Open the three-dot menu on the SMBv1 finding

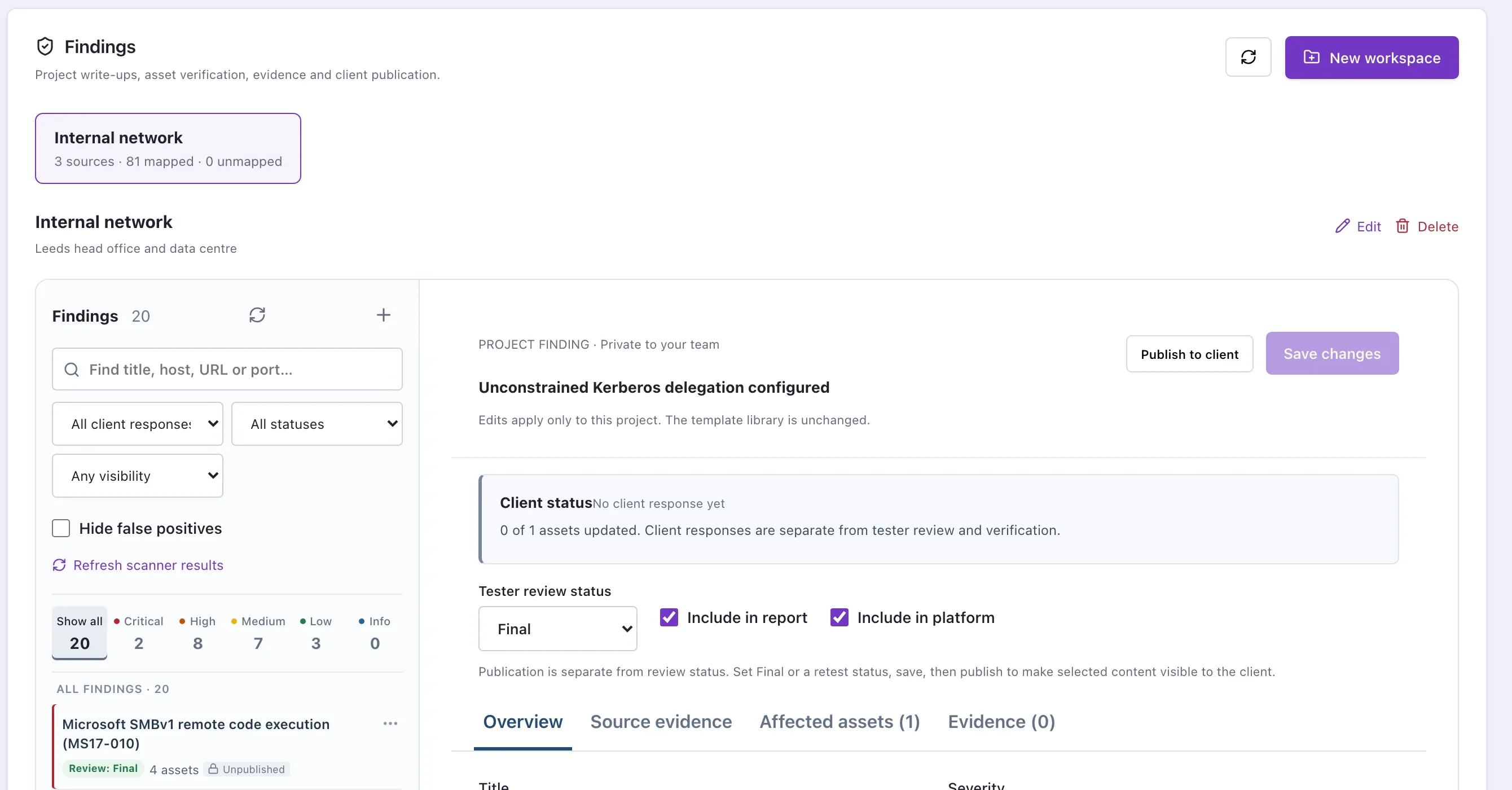(390, 723)
